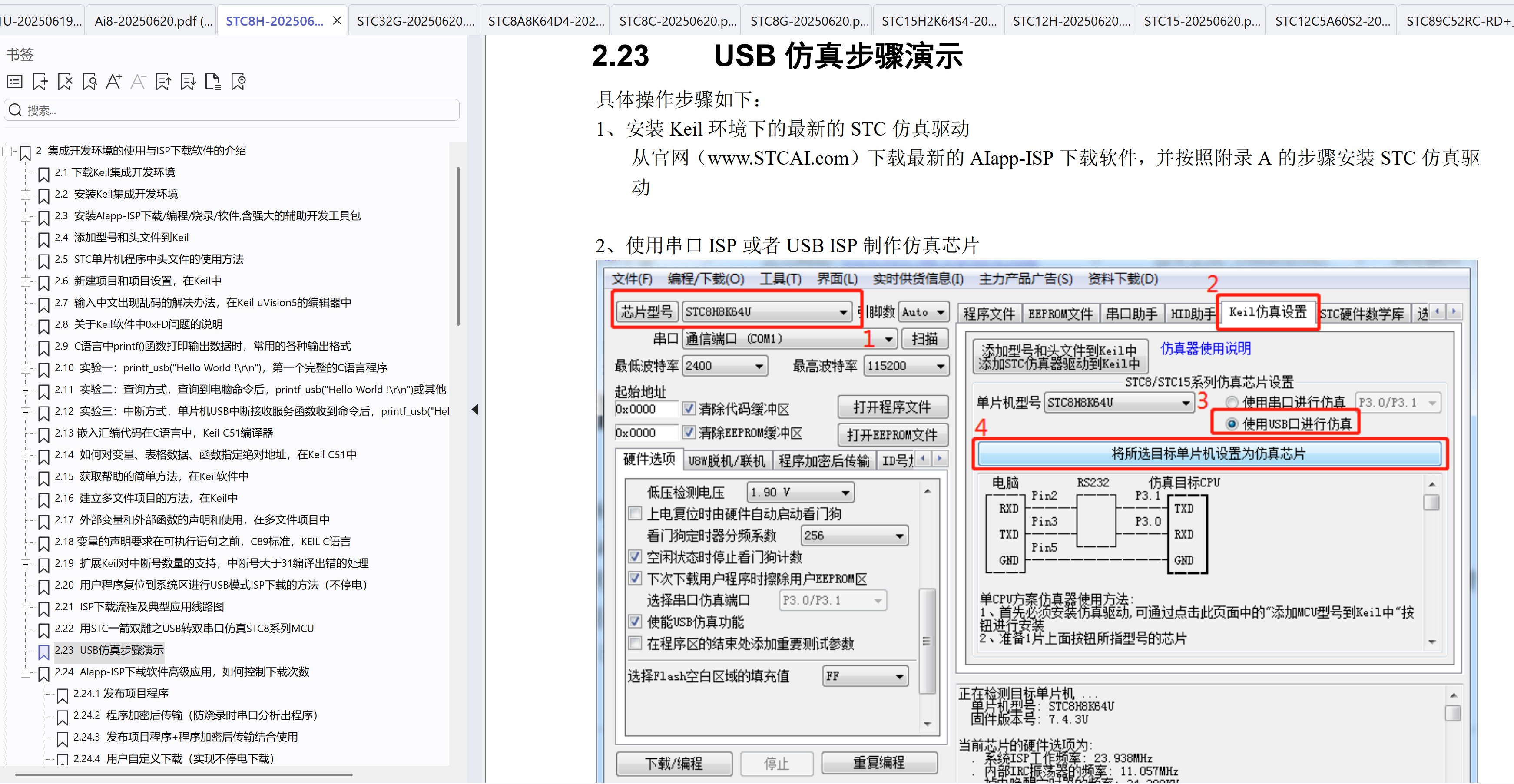Open bookmark 2.22 用STC一箭双雕之USB转双串口
The image size is (1514, 784).
(185, 628)
